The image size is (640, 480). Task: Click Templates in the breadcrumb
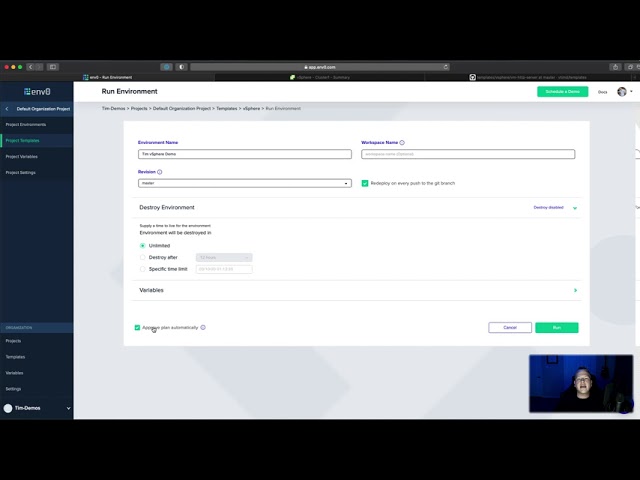pyautogui.click(x=227, y=109)
